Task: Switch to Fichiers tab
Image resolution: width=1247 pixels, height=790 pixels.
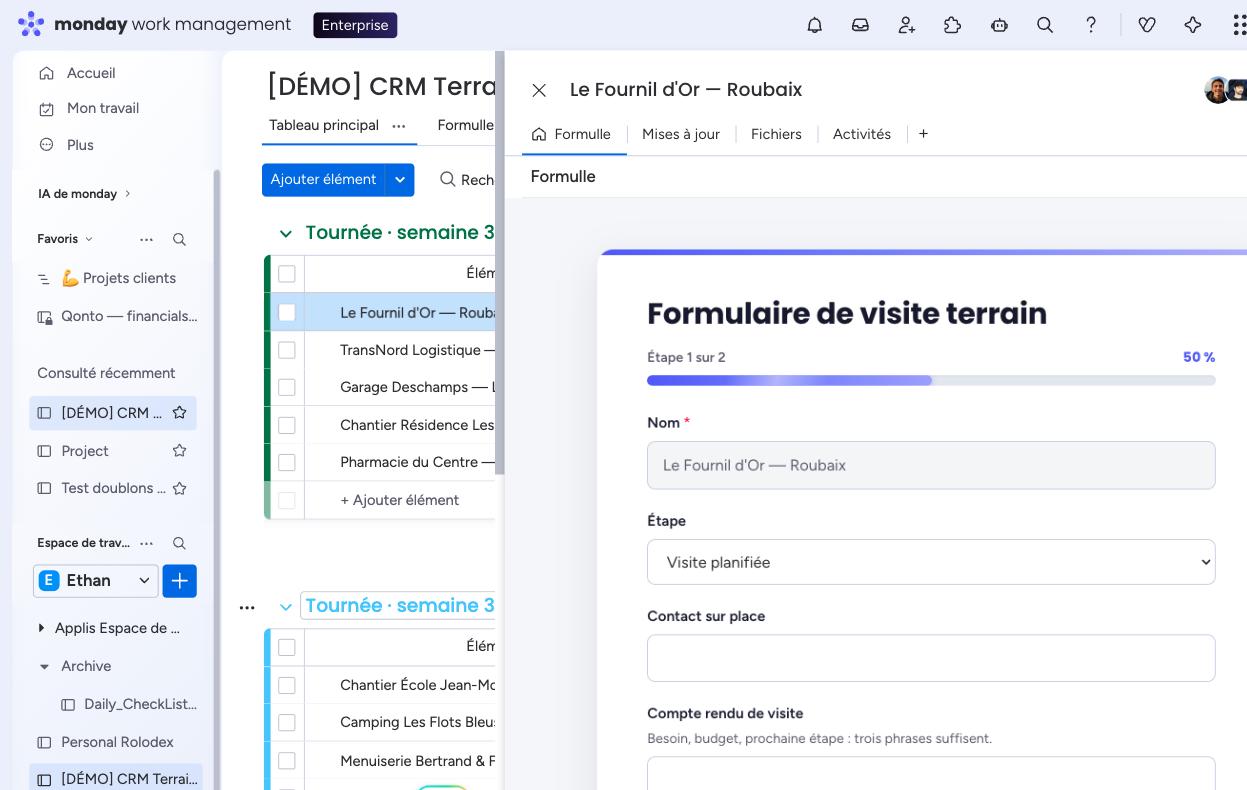Action: coord(776,134)
